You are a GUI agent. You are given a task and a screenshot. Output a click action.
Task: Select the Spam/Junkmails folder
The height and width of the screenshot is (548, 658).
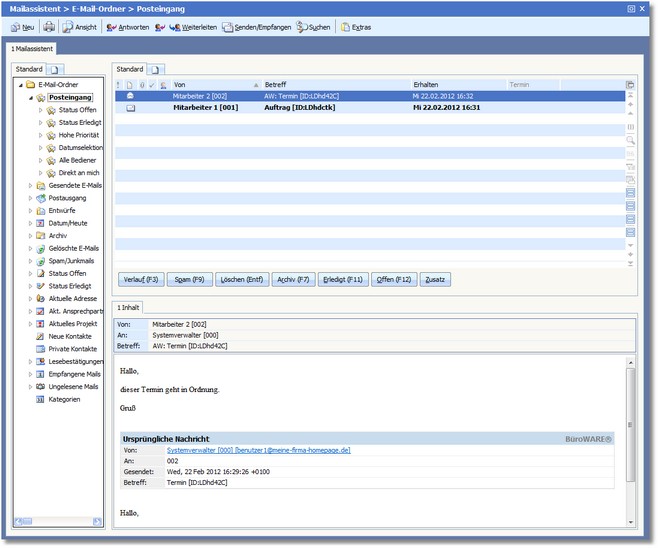(73, 260)
